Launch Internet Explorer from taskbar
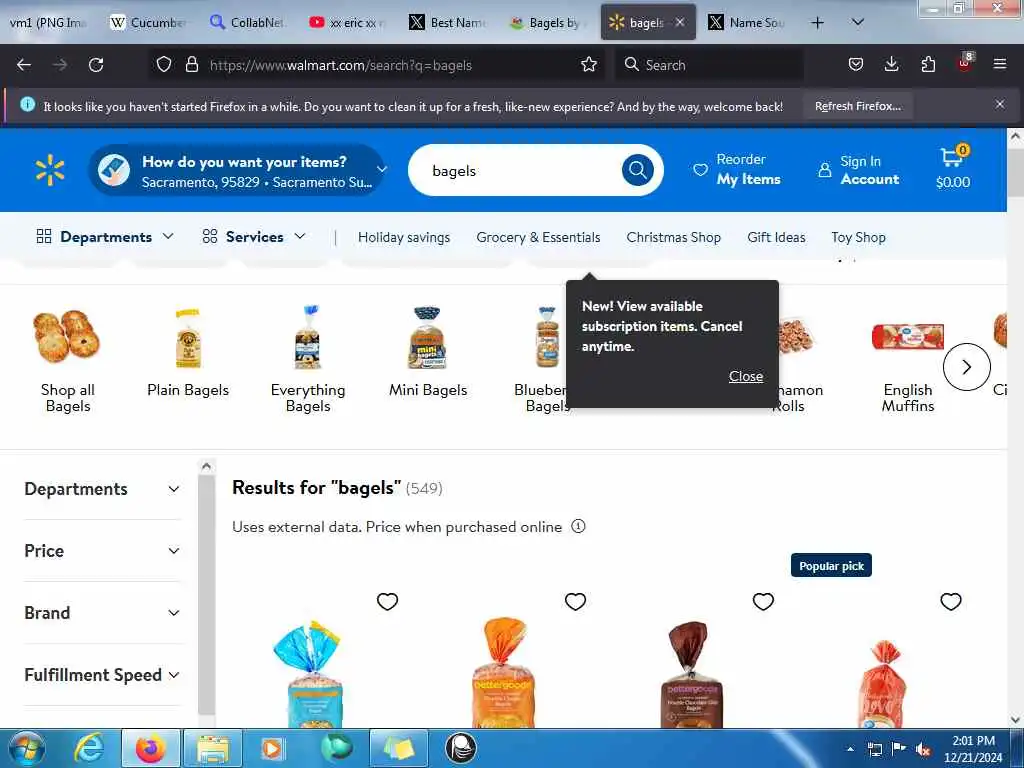 click(x=89, y=748)
